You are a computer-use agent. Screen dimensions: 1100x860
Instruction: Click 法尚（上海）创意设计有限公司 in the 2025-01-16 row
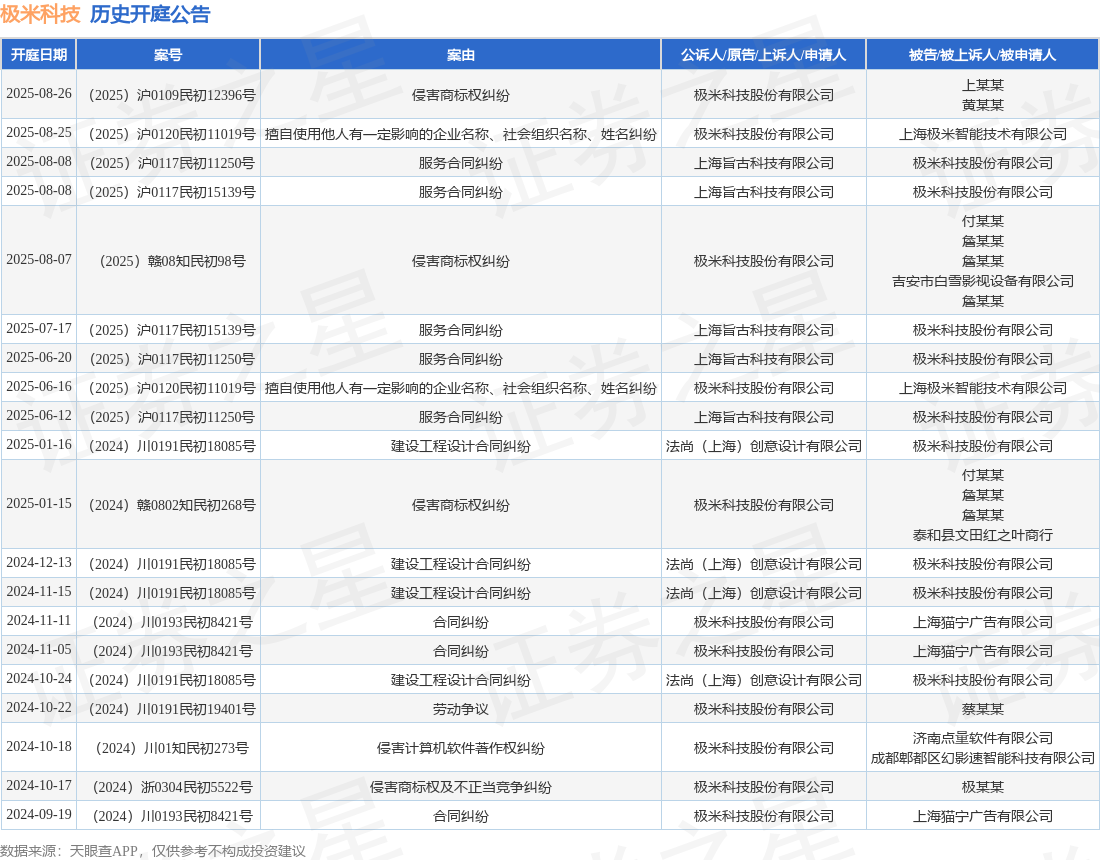(x=763, y=446)
